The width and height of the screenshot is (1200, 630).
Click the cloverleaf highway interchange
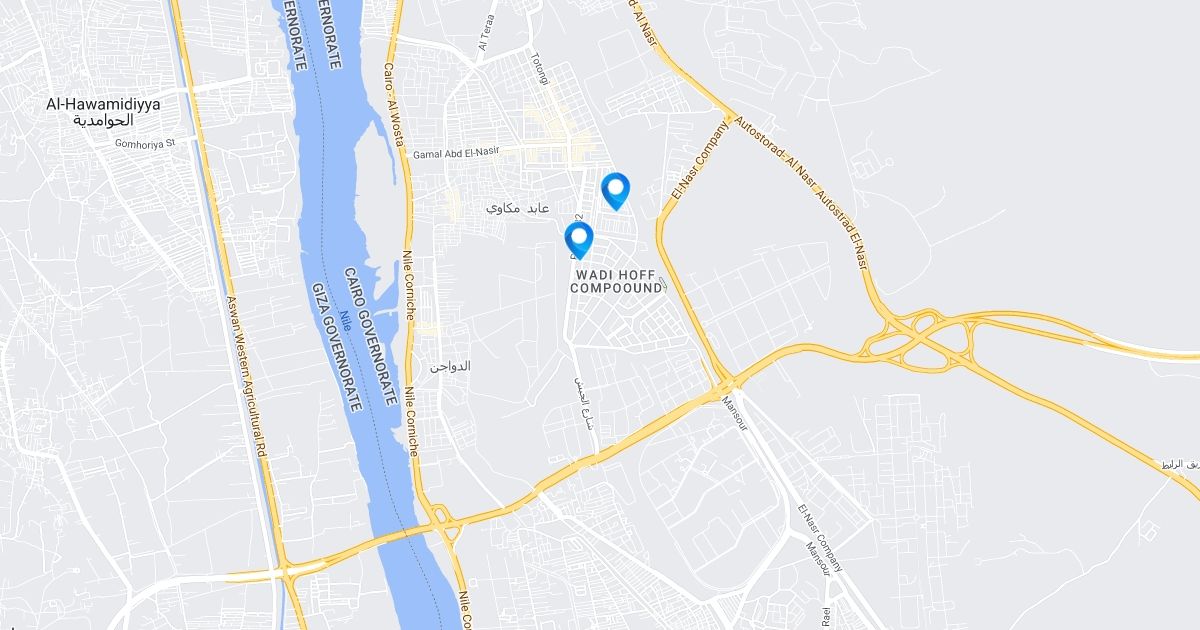click(918, 336)
